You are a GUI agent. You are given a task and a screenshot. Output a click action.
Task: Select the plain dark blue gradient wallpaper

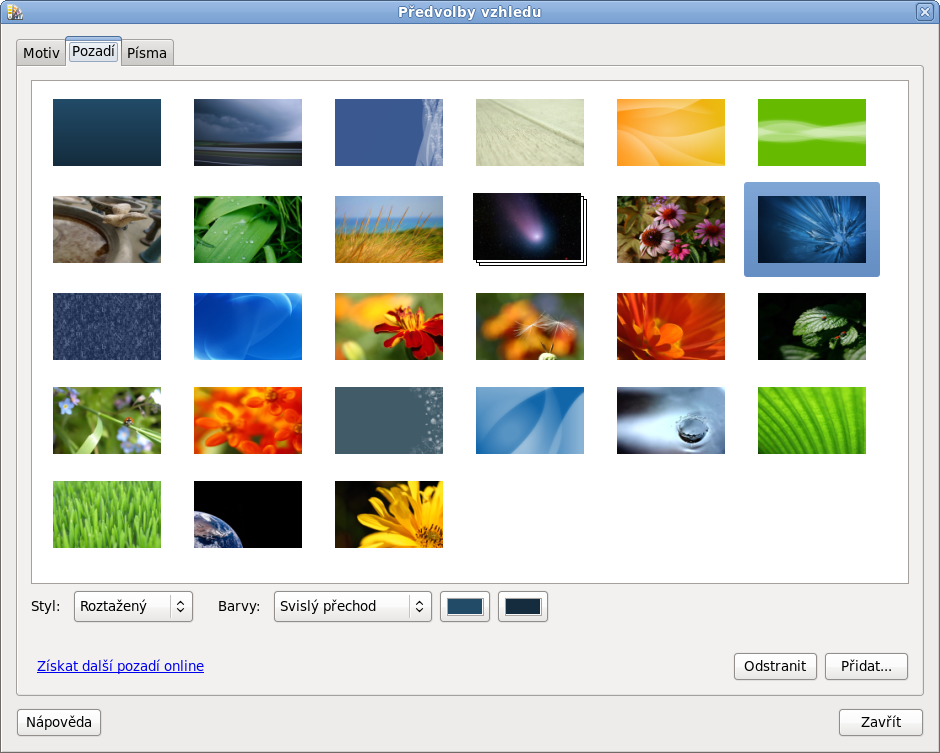[x=107, y=132]
